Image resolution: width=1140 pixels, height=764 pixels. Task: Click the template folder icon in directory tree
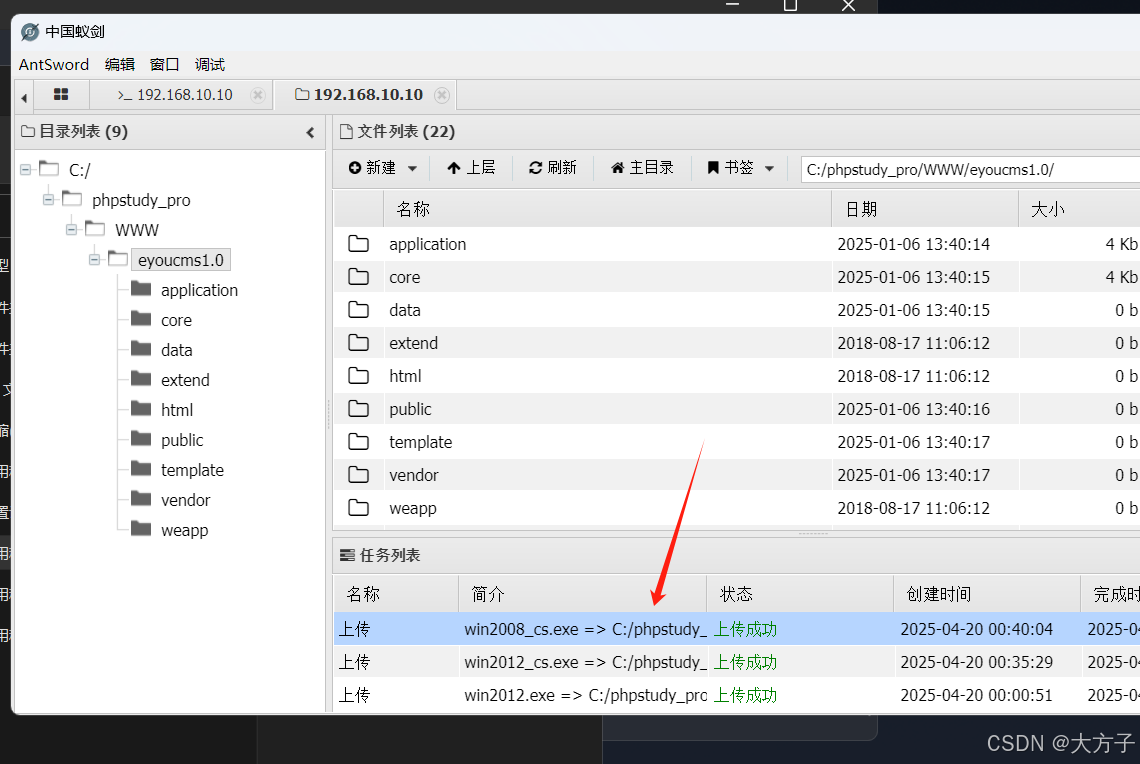click(x=141, y=468)
